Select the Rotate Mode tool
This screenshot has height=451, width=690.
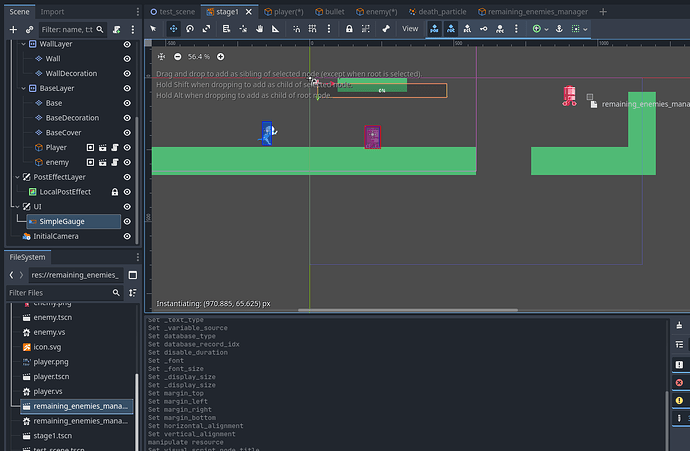coord(190,29)
